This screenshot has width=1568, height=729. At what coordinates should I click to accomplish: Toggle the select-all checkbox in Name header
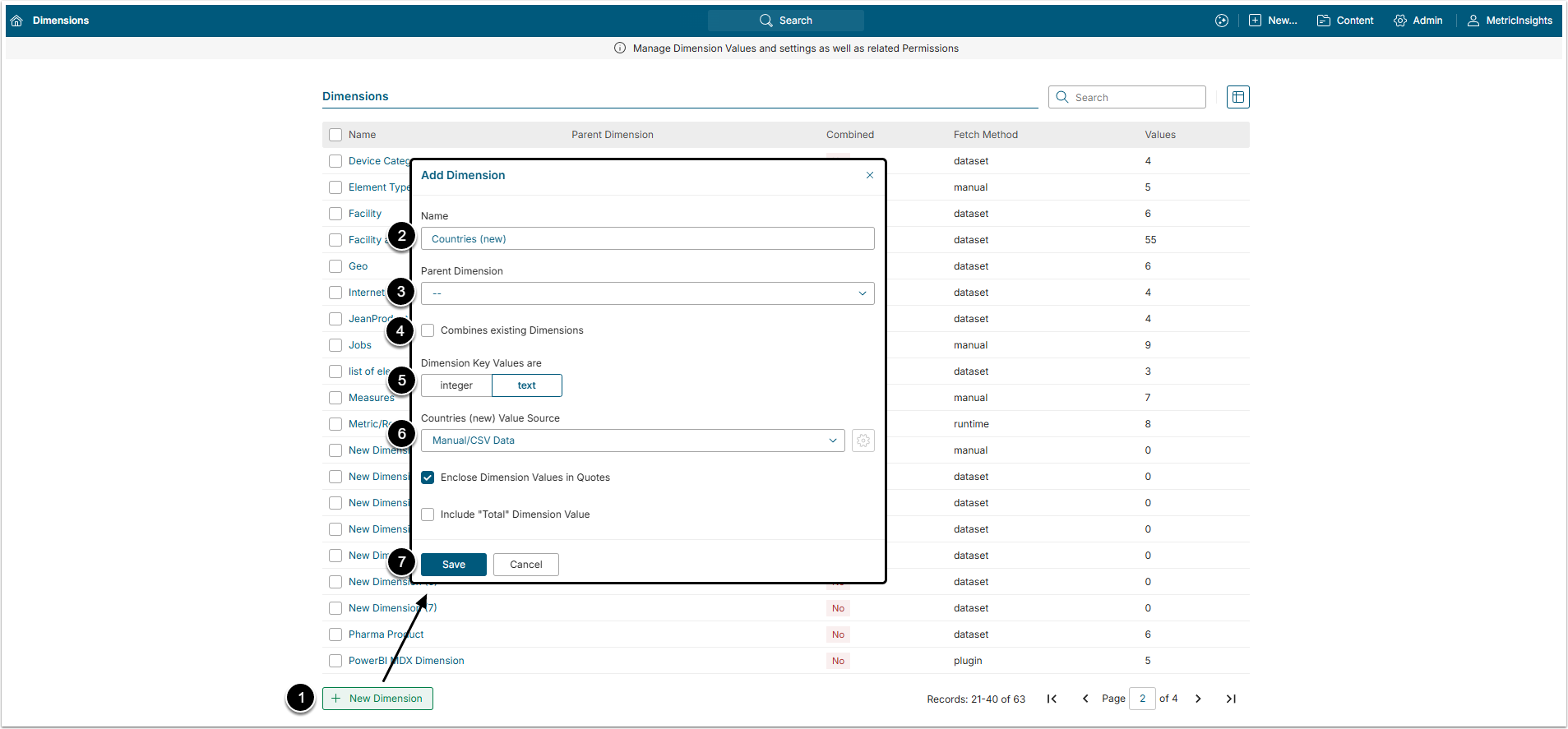335,135
